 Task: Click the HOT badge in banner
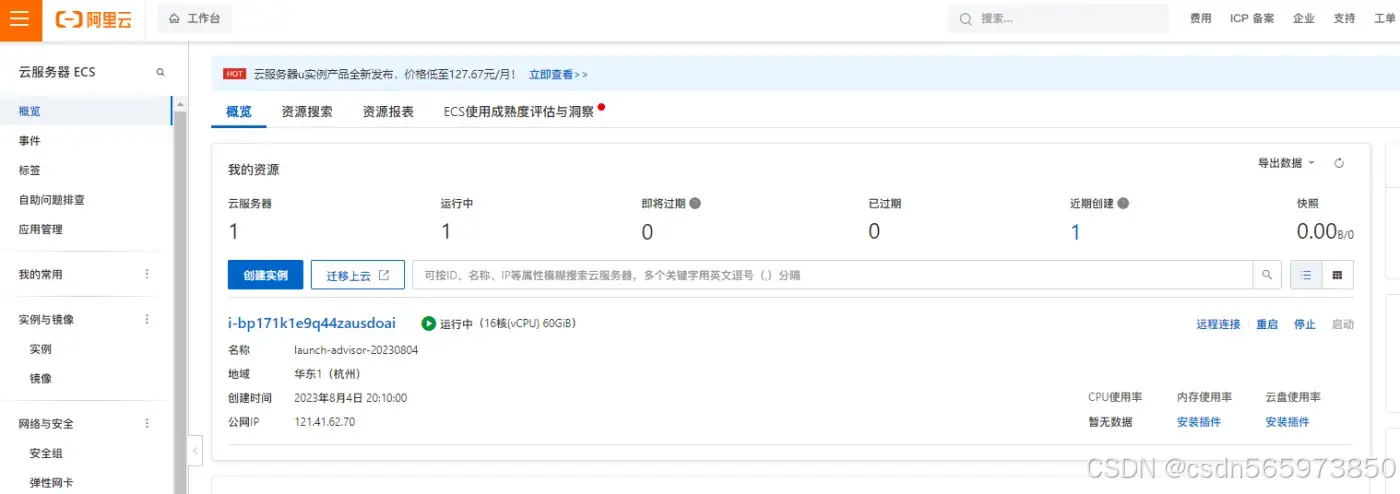tap(234, 74)
